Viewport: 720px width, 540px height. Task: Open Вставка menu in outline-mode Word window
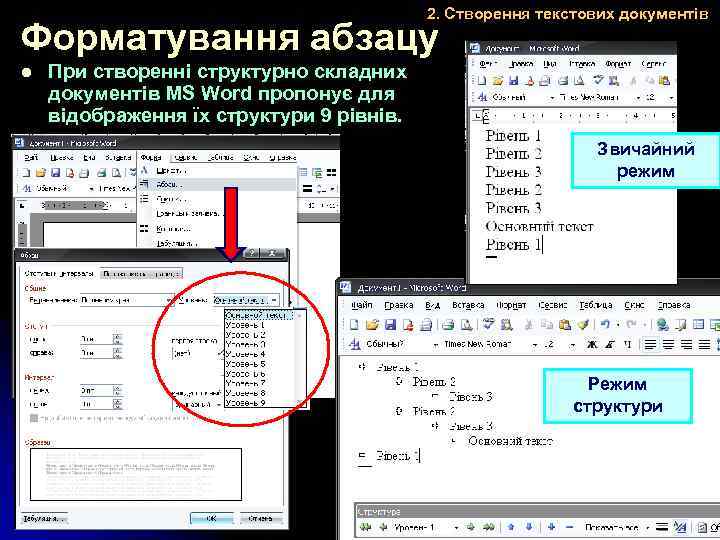468,305
